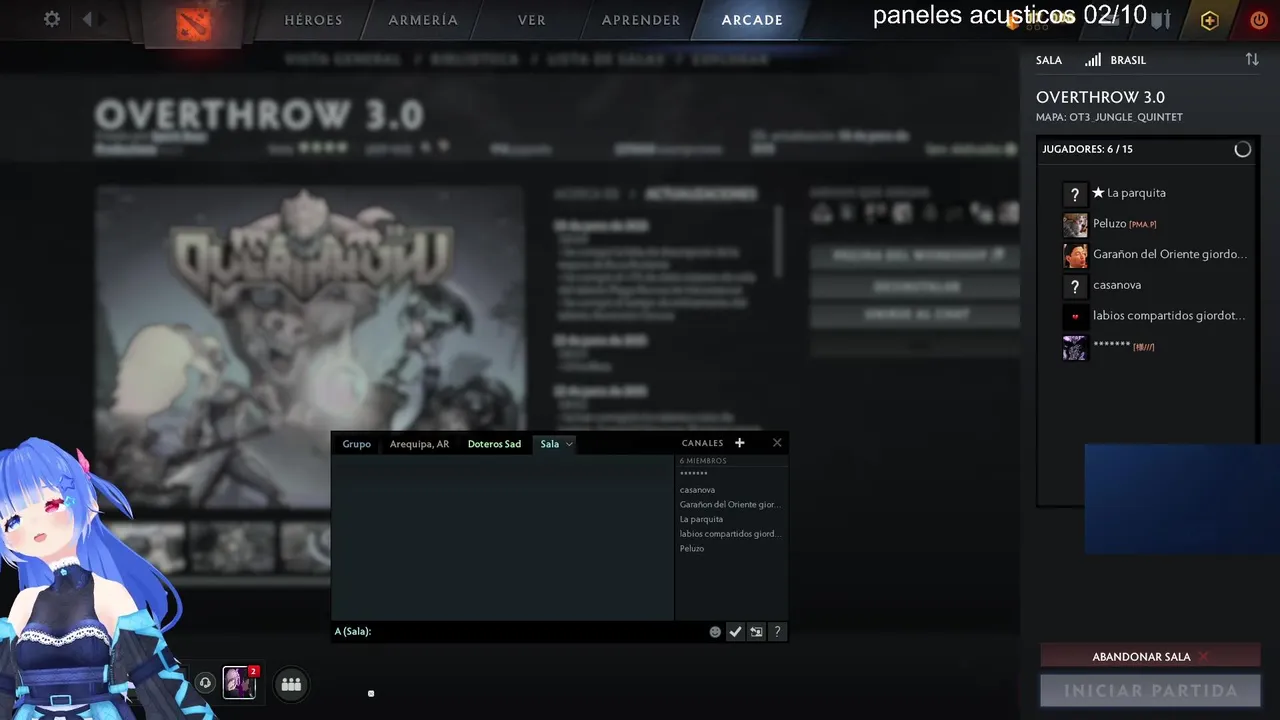Click casanova in chat members list

click(697, 490)
